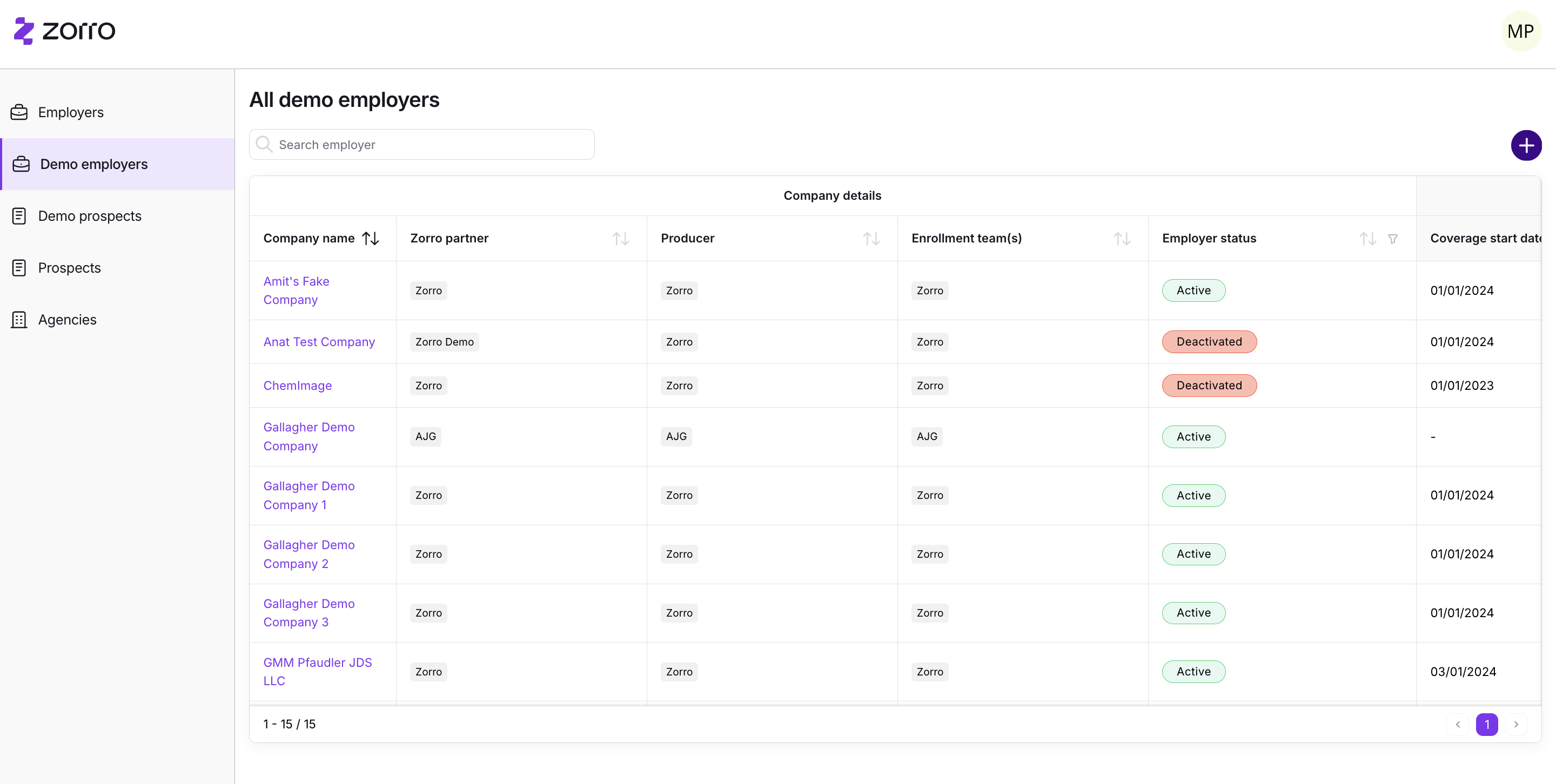Select page 1 in pagination
The height and width of the screenshot is (784, 1556).
click(x=1486, y=724)
